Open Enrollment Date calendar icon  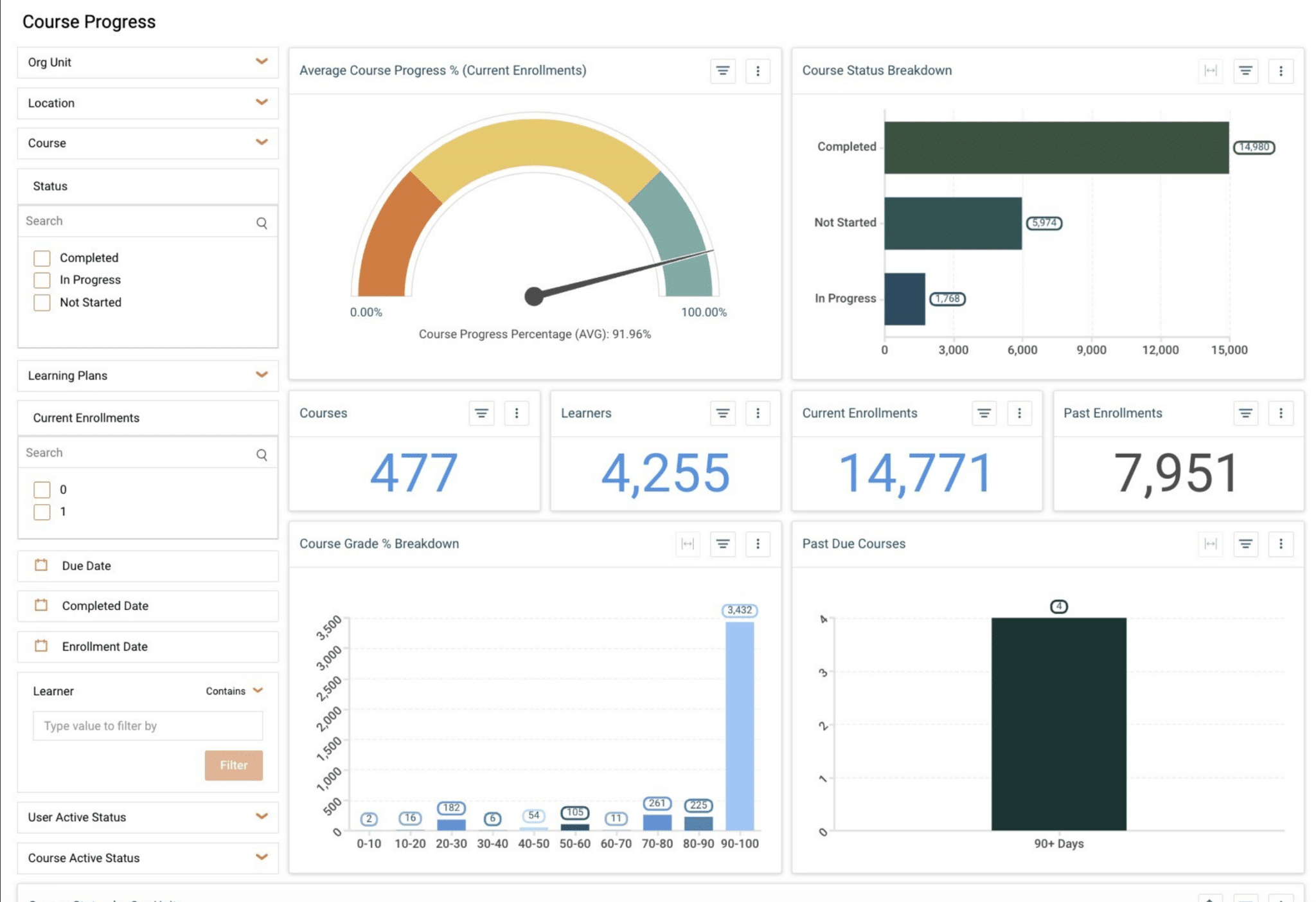pyautogui.click(x=41, y=645)
